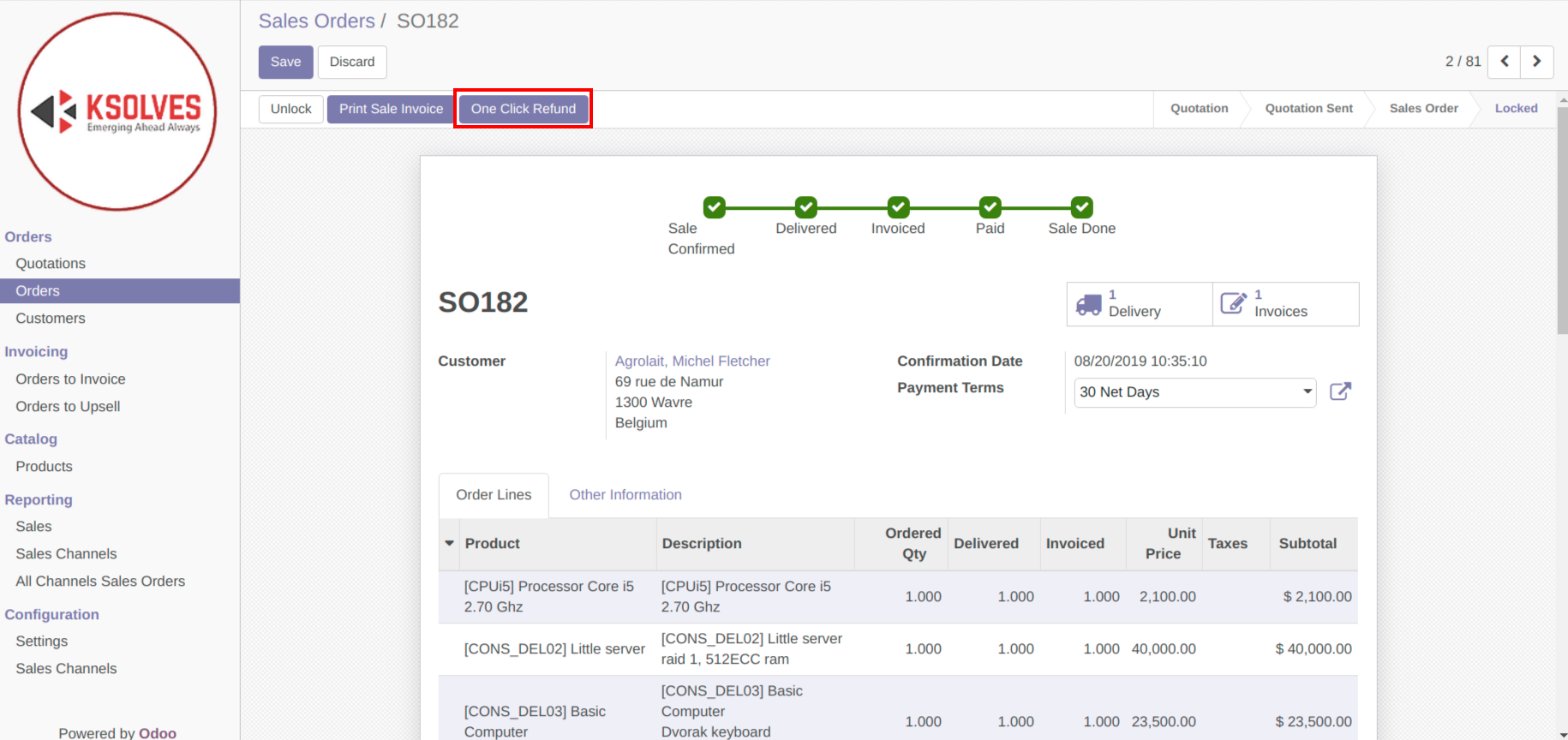Switch to the Other Information tab
1568x740 pixels.
point(625,495)
